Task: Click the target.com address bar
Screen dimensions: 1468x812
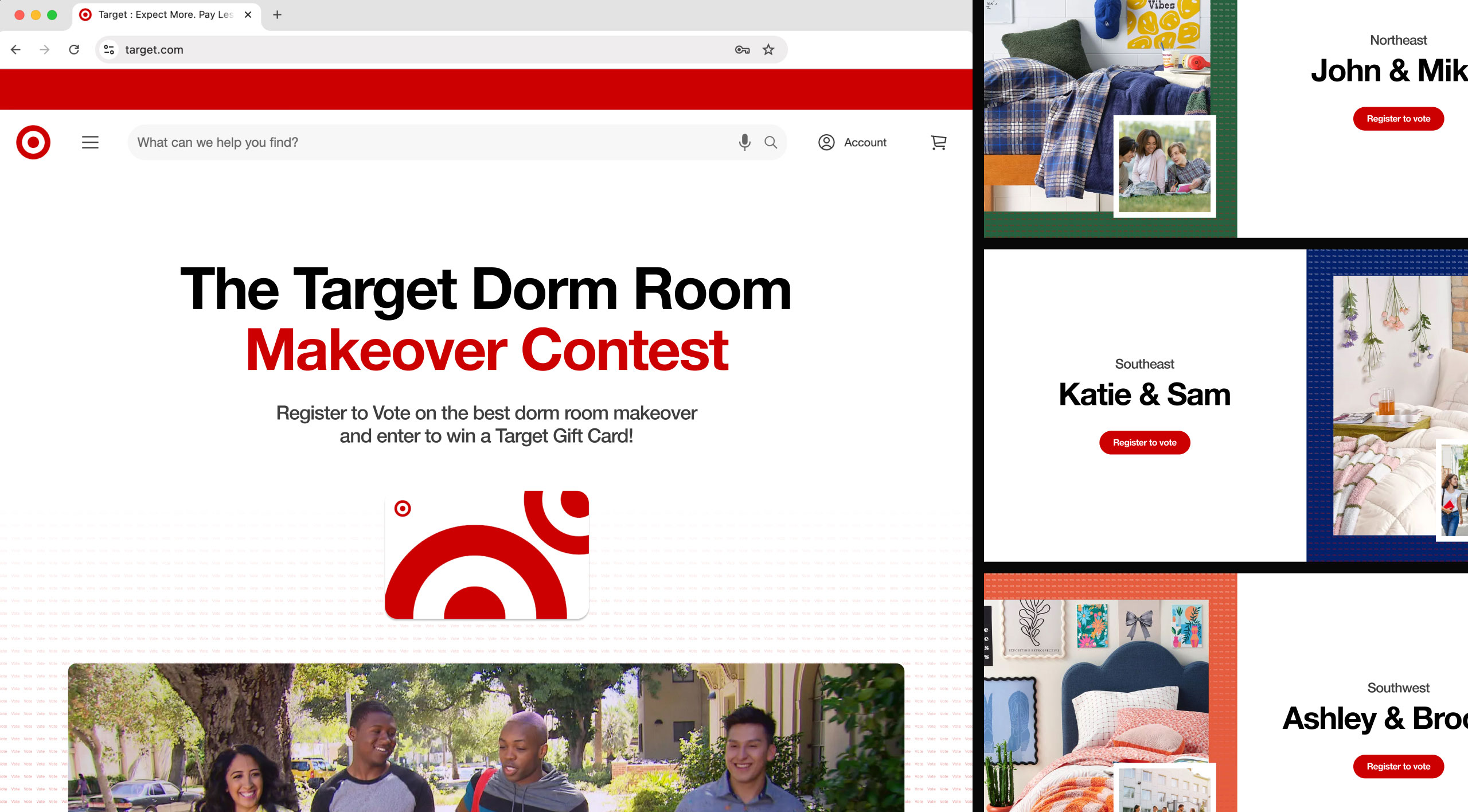Action: click(442, 50)
